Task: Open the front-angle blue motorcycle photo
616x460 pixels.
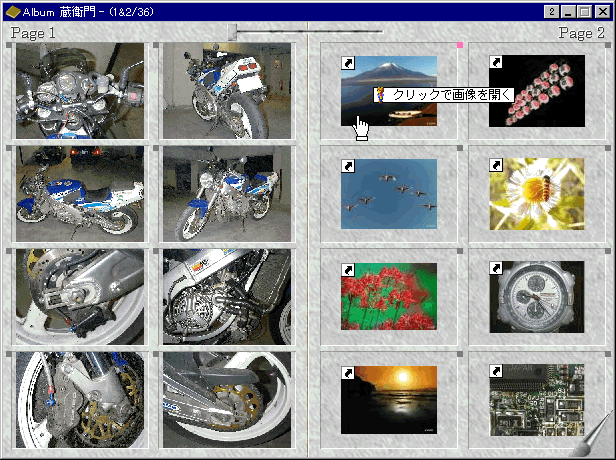Action: coord(227,194)
